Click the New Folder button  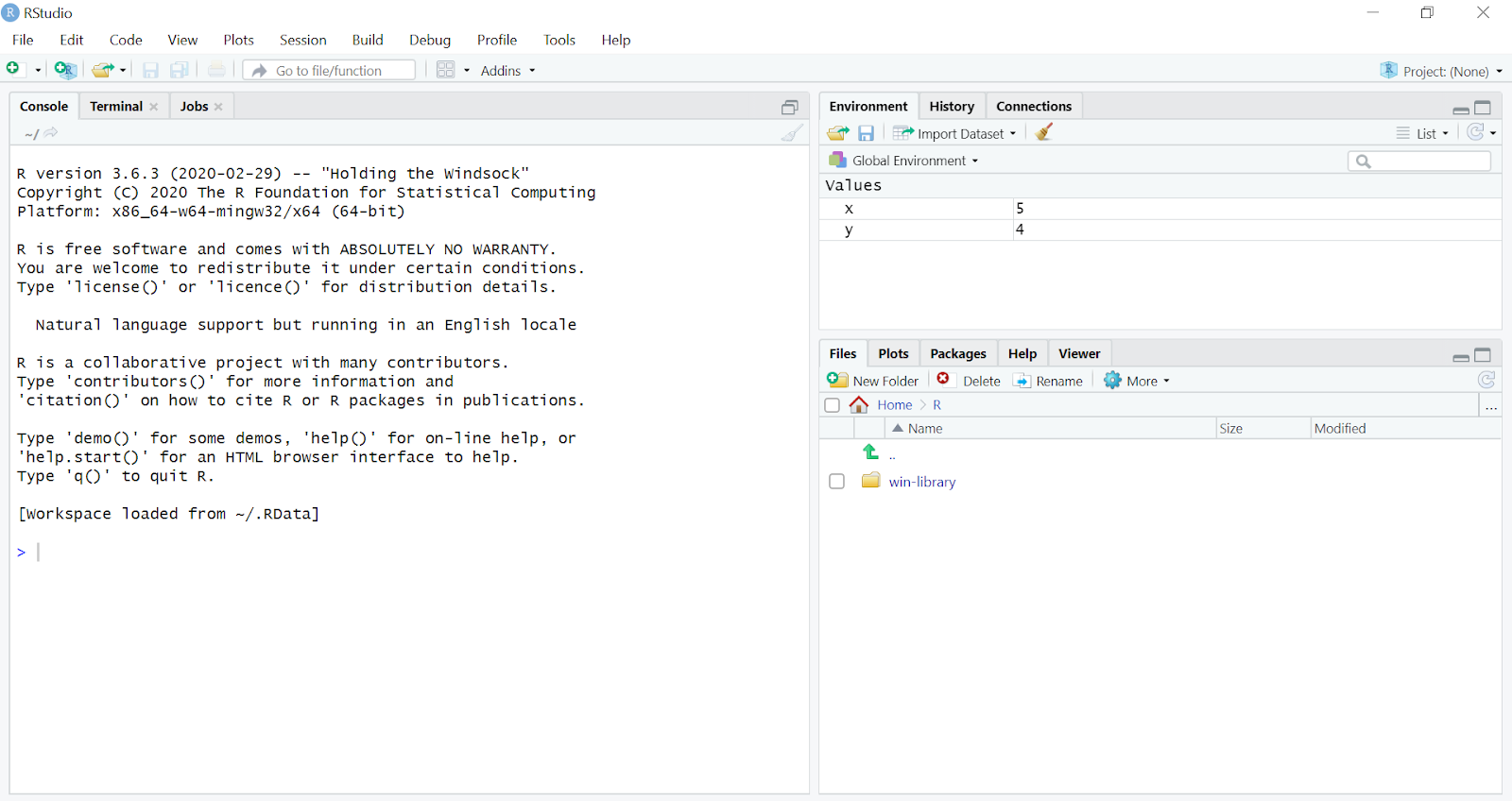873,381
